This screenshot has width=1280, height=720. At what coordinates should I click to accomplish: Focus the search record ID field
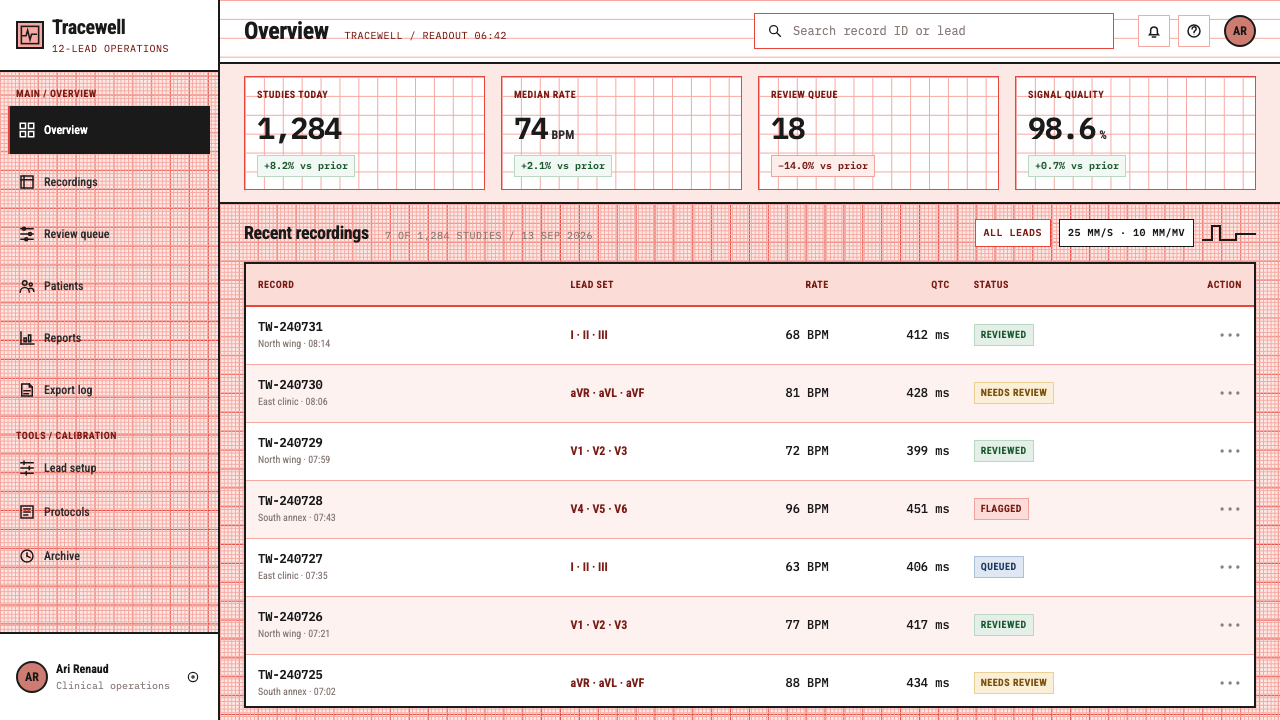tap(934, 31)
